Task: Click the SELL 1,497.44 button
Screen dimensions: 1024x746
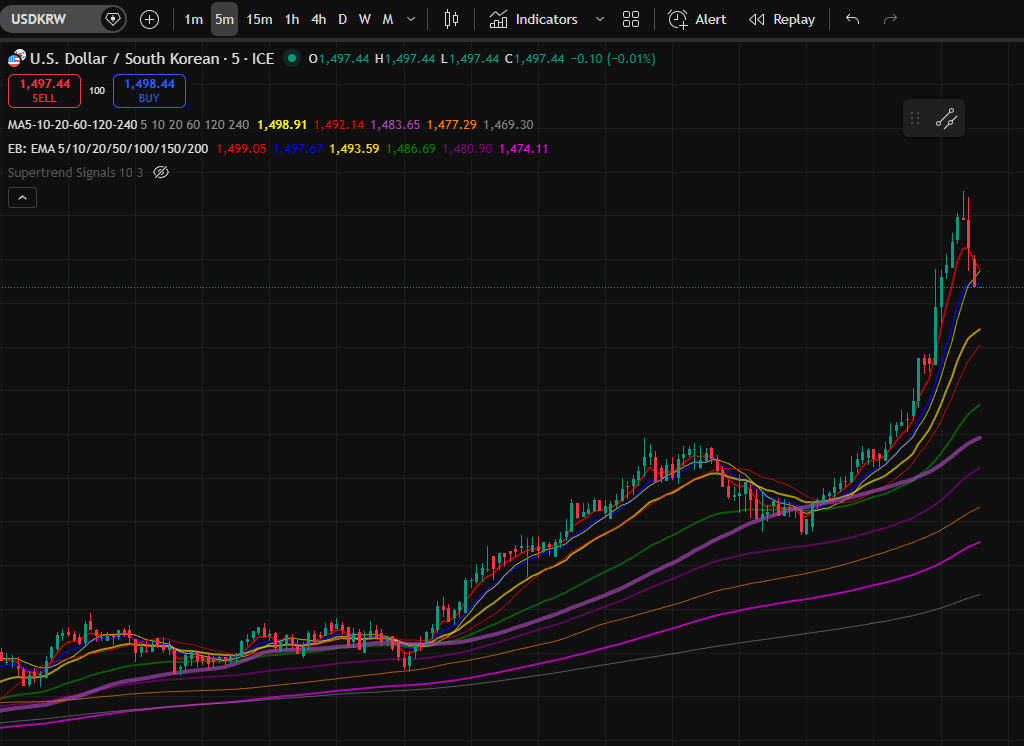Action: (44, 91)
